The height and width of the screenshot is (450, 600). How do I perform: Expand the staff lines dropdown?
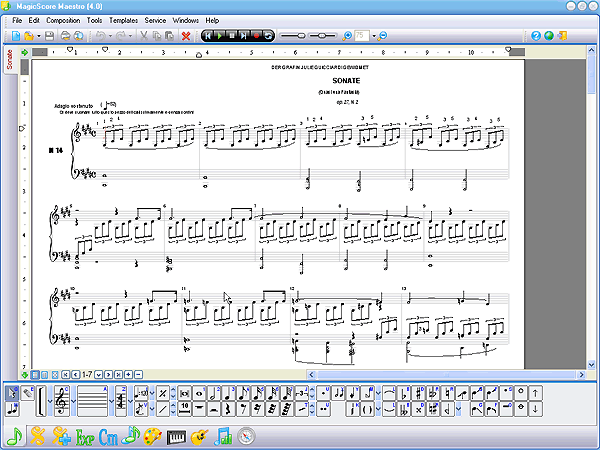coord(111,401)
